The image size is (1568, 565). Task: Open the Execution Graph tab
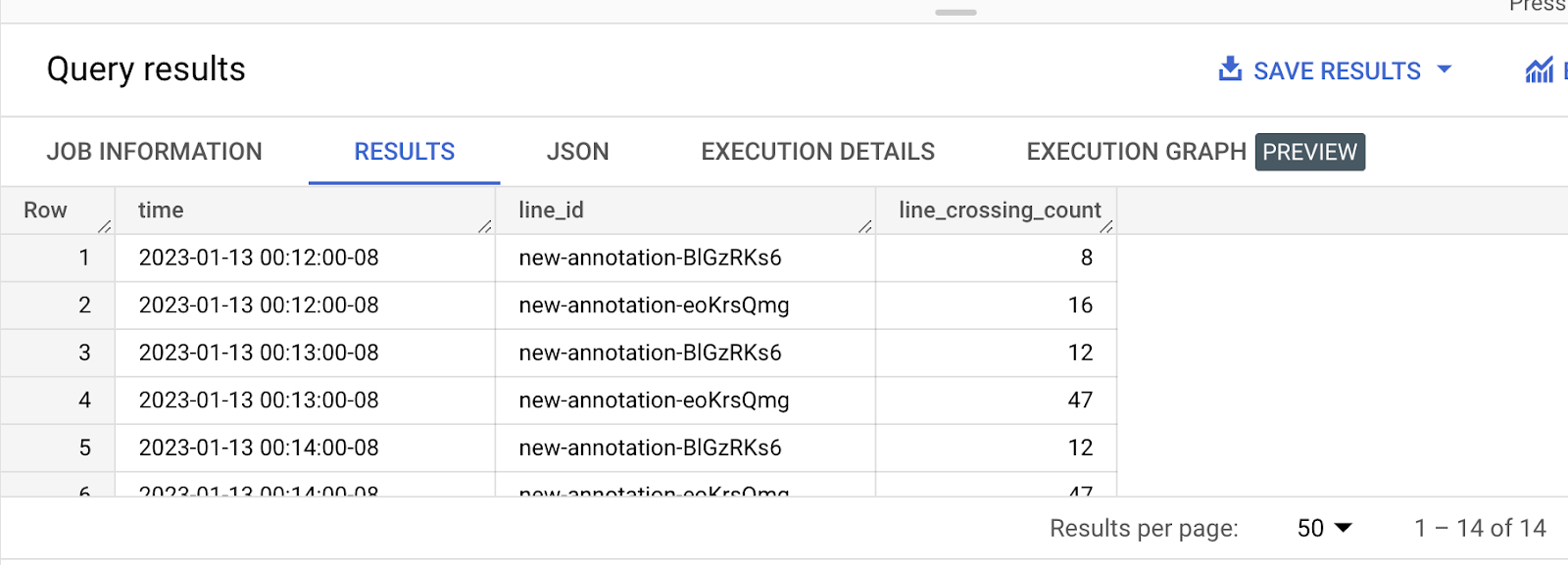(x=1136, y=152)
